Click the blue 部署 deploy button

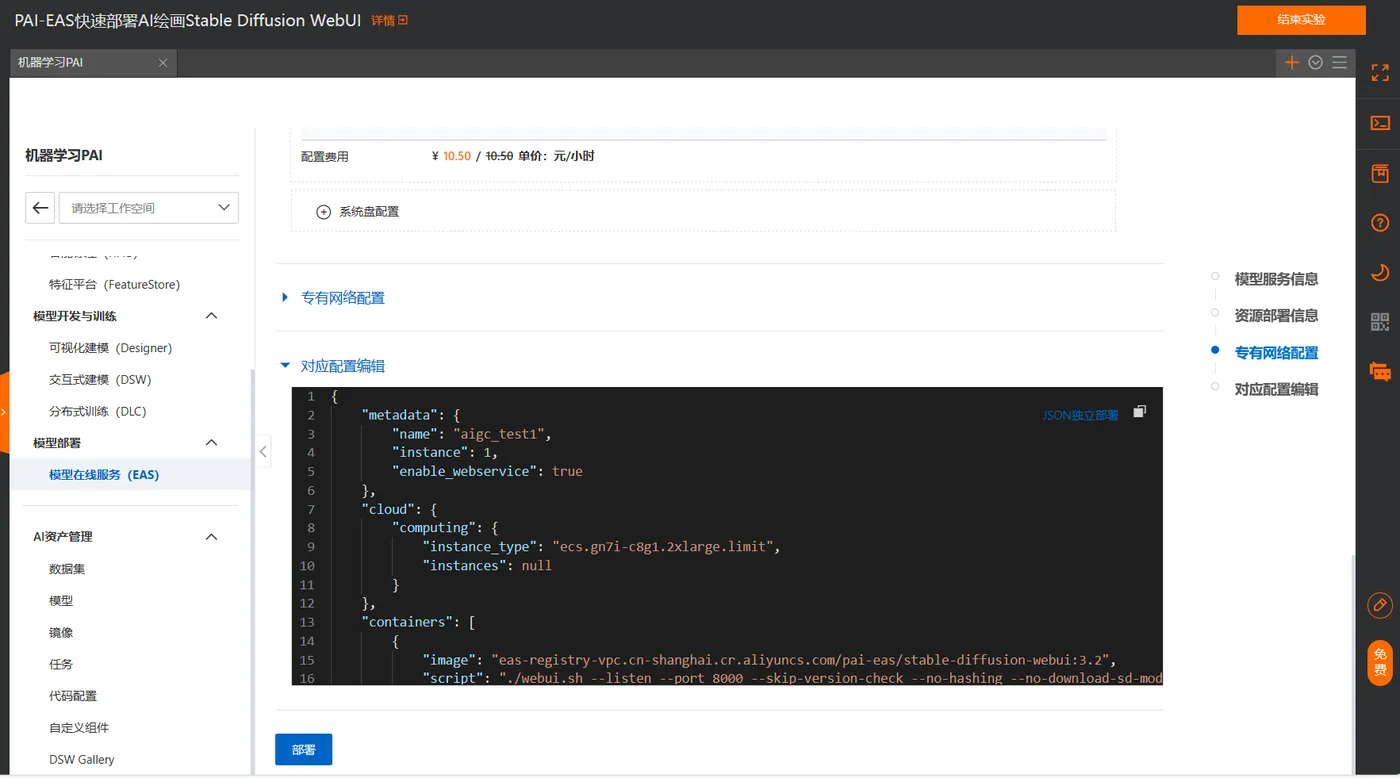click(x=303, y=750)
